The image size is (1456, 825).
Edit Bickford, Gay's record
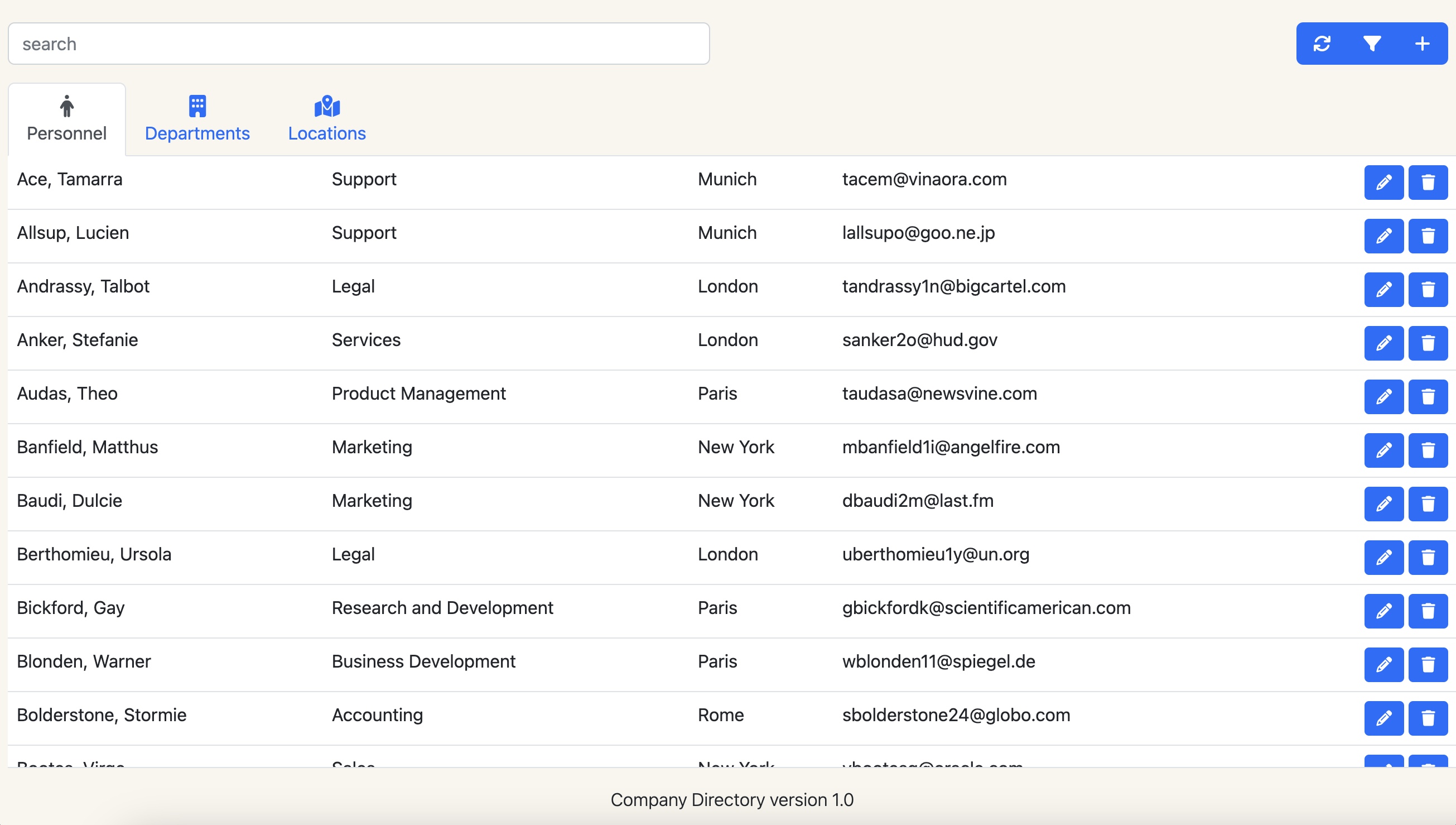click(1383, 611)
